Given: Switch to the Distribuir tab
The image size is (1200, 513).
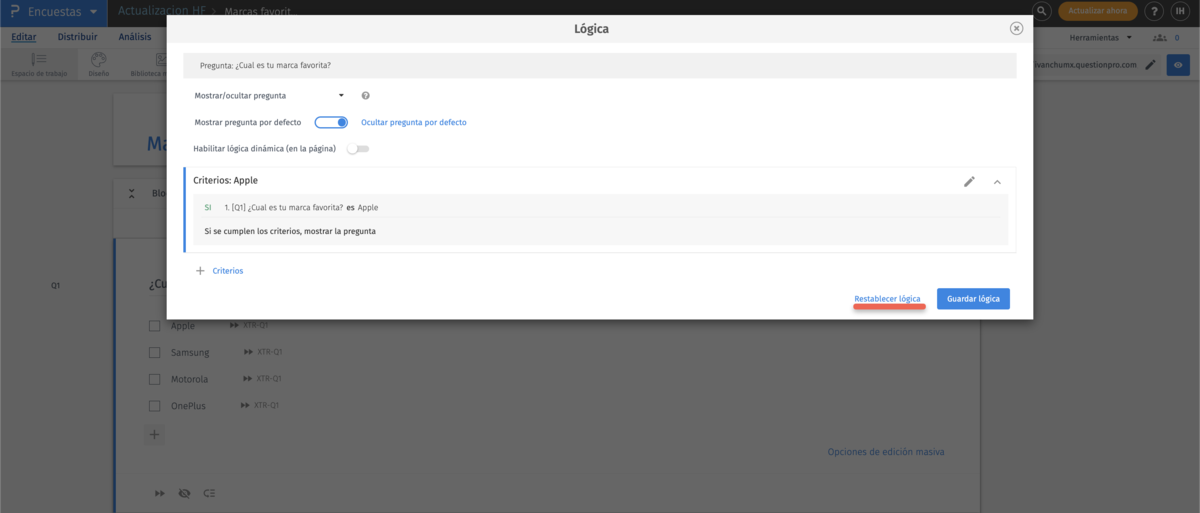Looking at the screenshot, I should pos(77,37).
